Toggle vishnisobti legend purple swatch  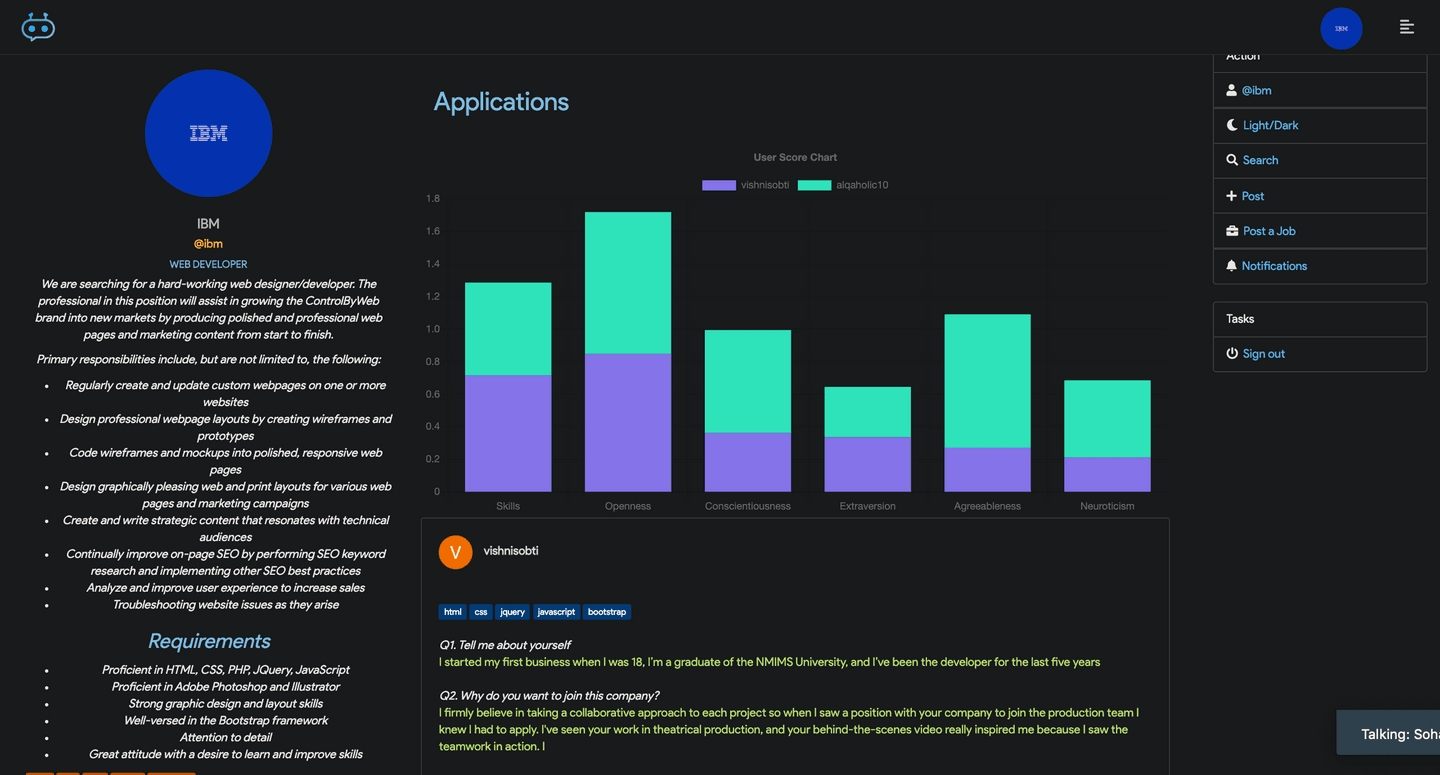718,185
